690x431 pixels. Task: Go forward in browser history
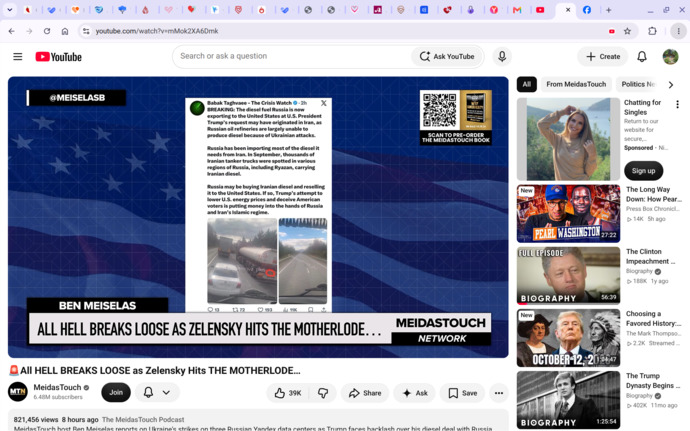point(29,31)
